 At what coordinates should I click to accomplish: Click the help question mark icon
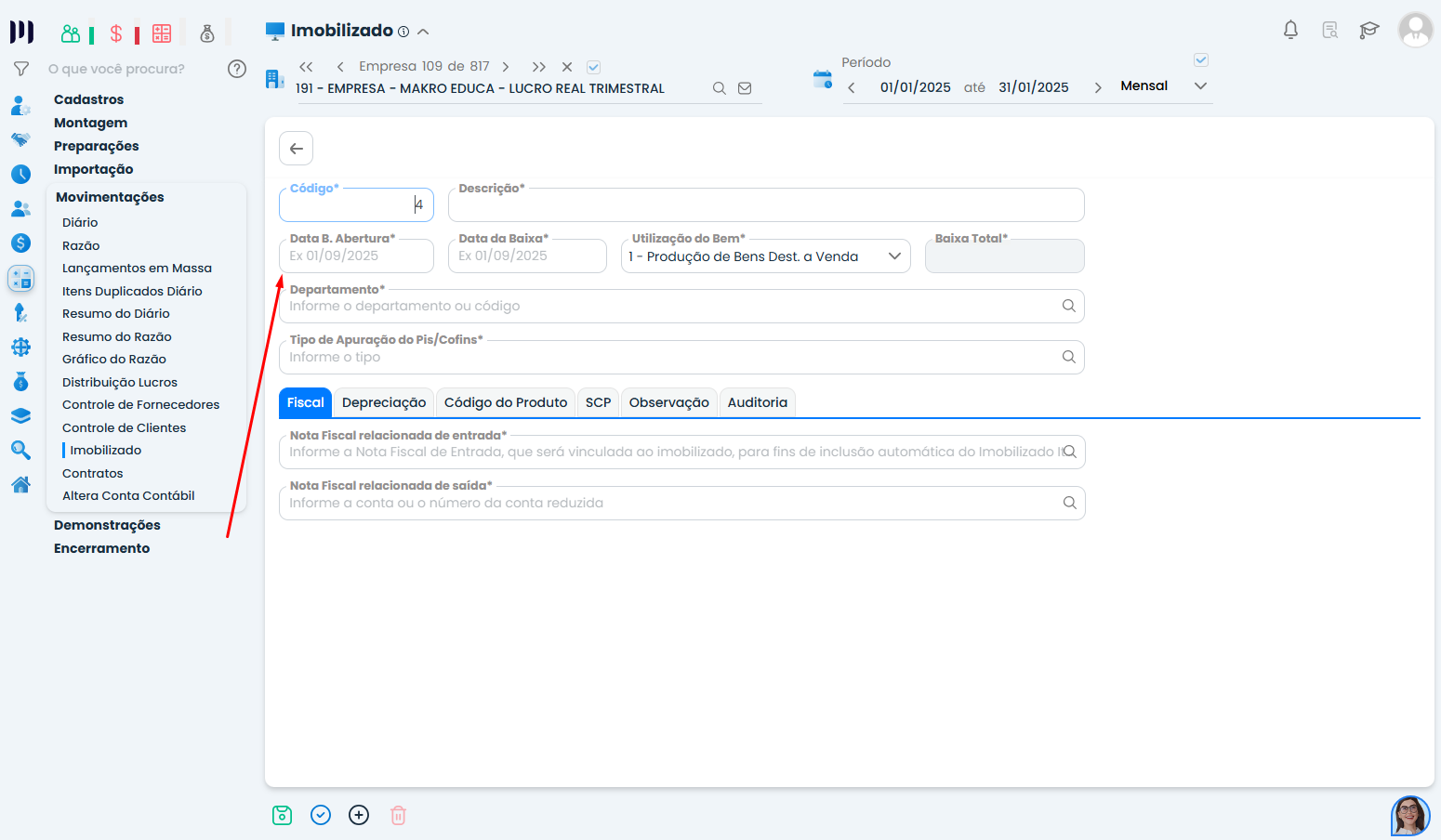pos(237,69)
